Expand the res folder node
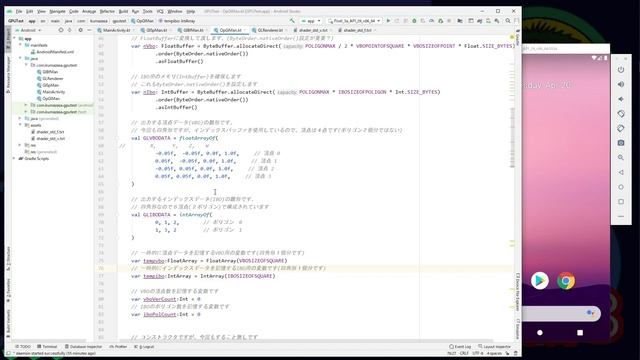Screen dimensions: 640x360 [x=20, y=145]
